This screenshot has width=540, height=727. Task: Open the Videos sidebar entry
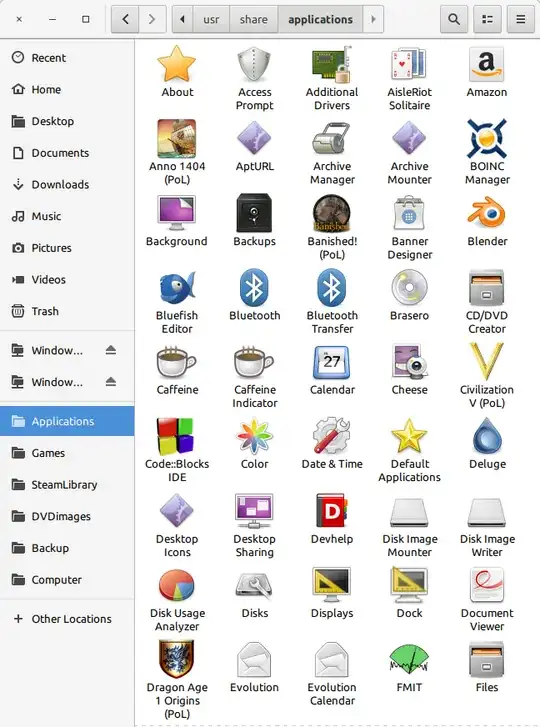[x=67, y=280]
